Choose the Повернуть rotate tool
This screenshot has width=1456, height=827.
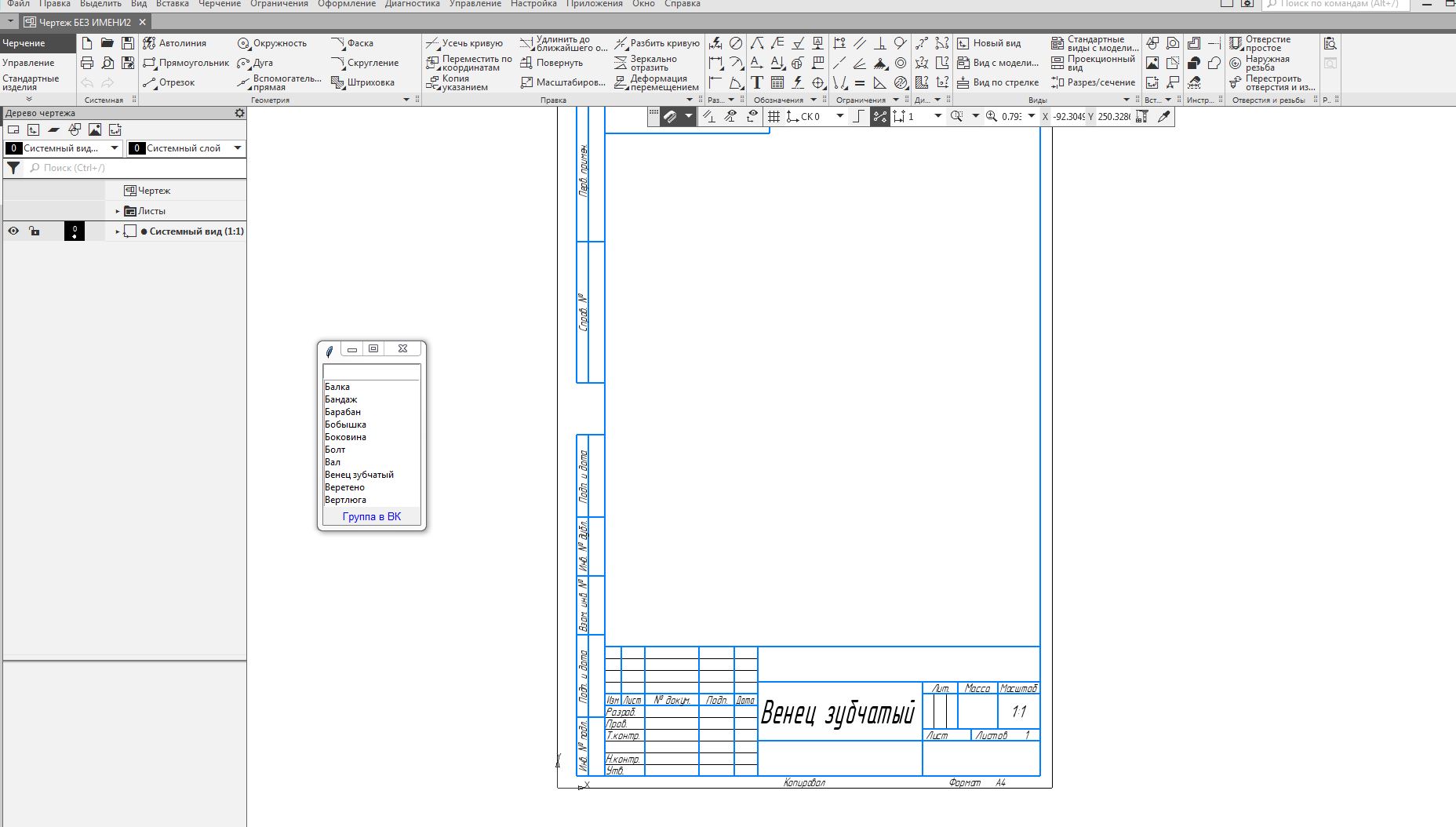(x=551, y=63)
